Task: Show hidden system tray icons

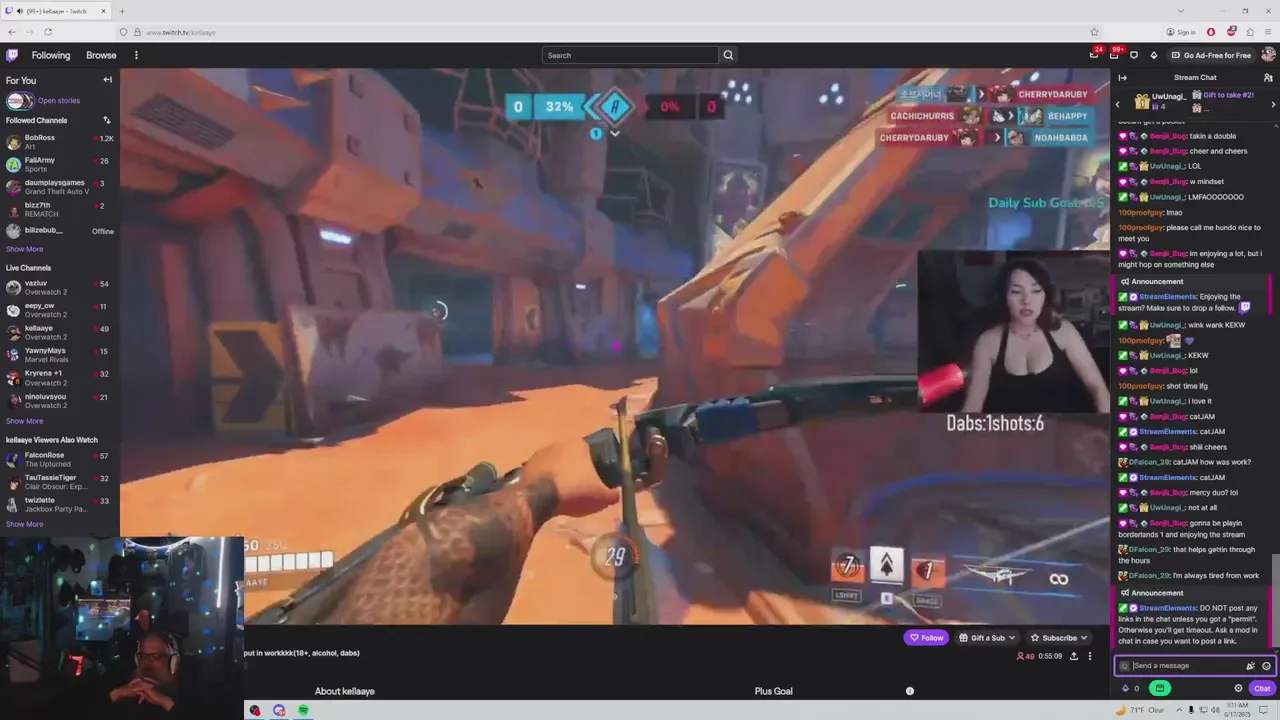Action: pos(1177,710)
